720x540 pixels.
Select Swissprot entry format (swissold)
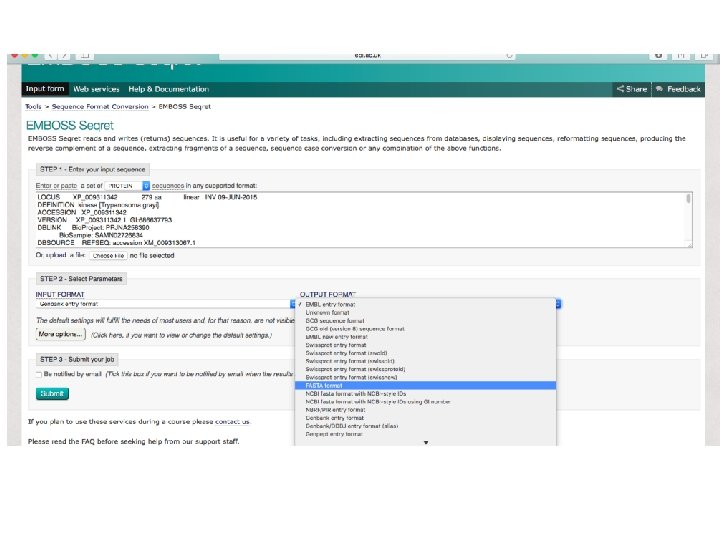click(425, 361)
